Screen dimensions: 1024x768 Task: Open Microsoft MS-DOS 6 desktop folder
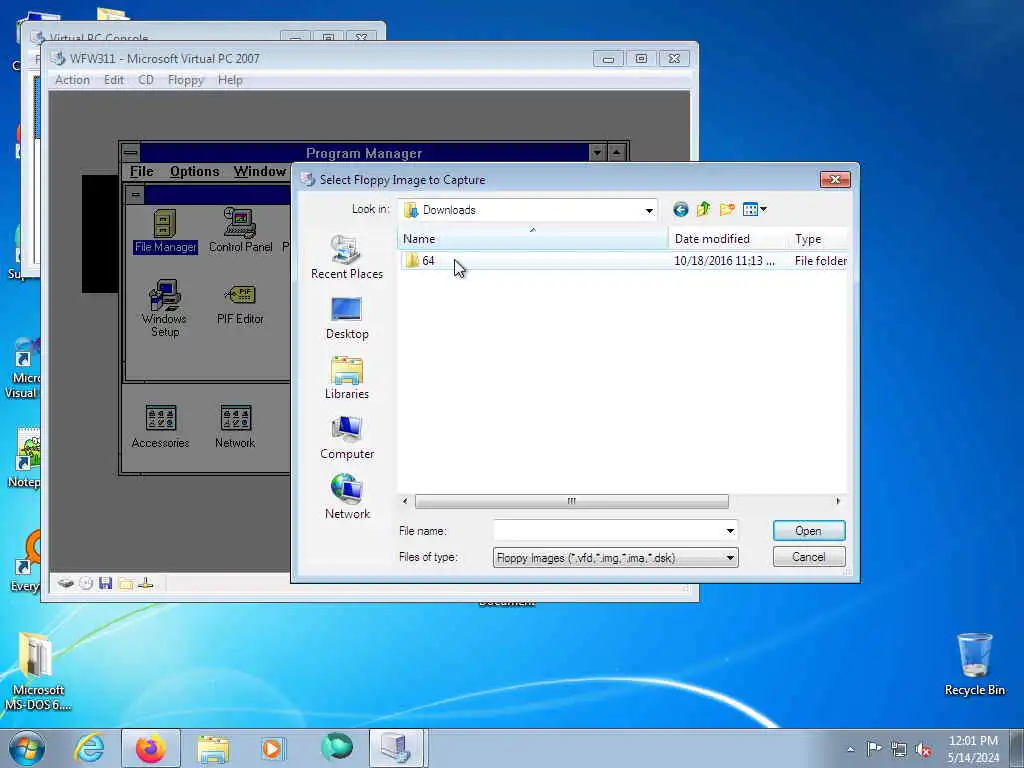point(38,671)
